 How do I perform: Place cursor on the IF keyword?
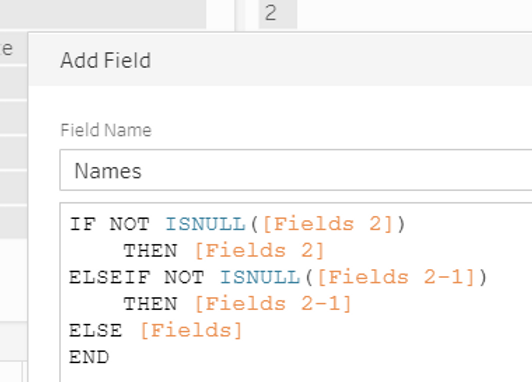pyautogui.click(x=83, y=224)
